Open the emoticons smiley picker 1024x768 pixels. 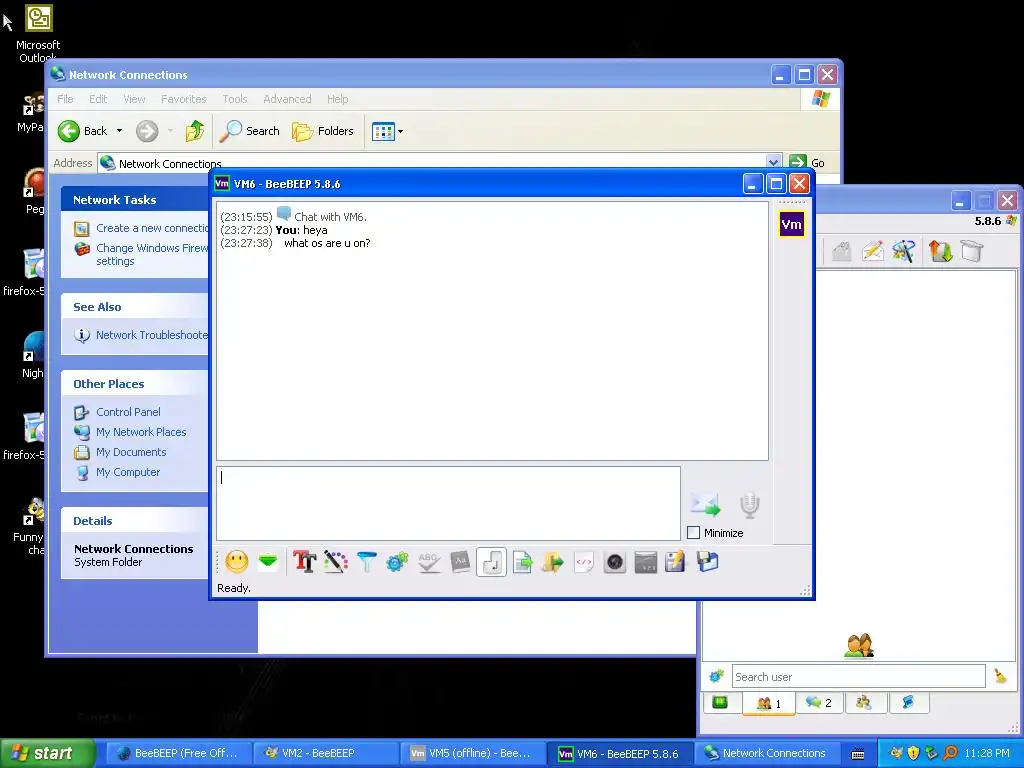pos(236,562)
